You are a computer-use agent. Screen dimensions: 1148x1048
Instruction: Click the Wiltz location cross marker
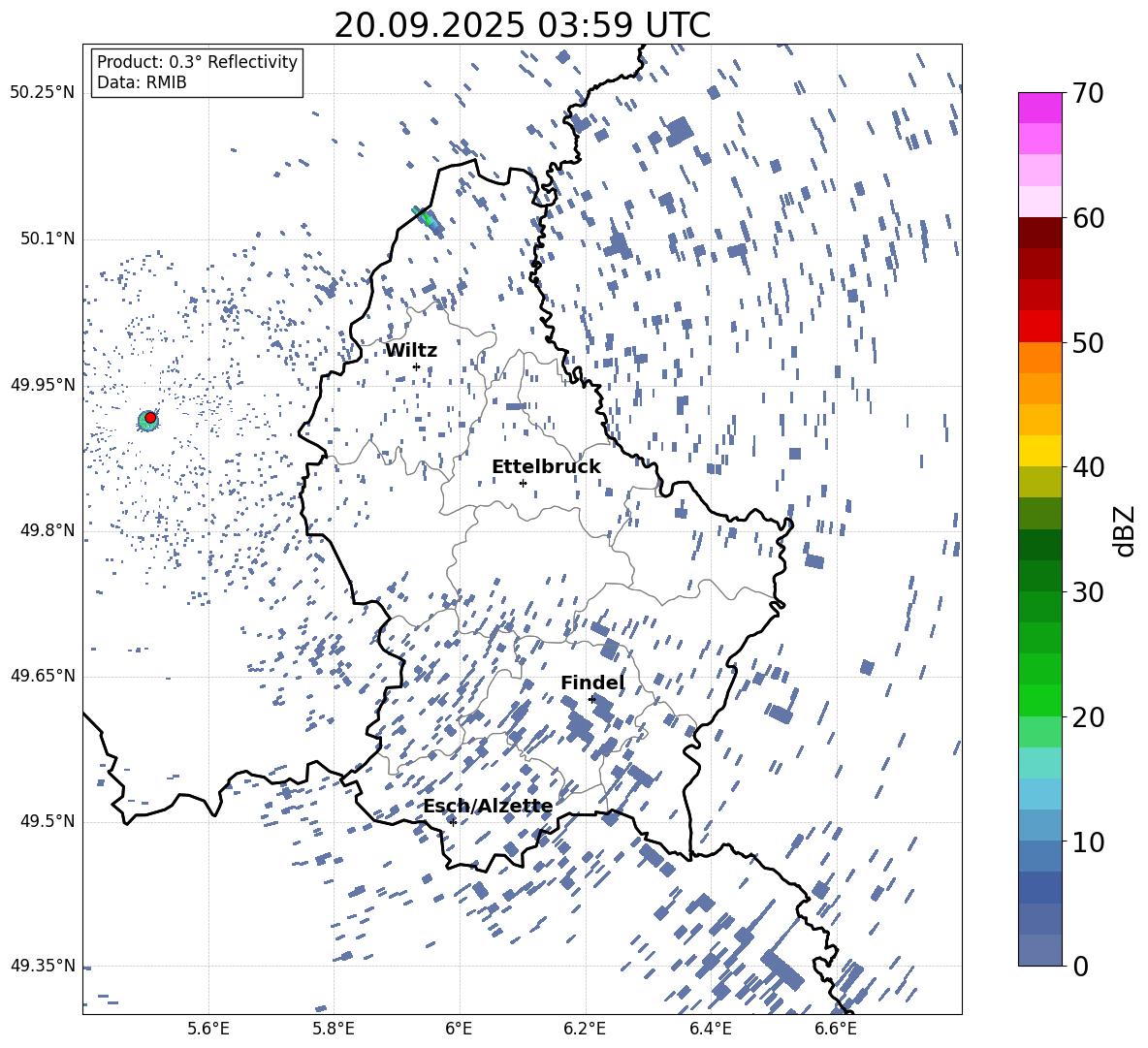tap(416, 366)
